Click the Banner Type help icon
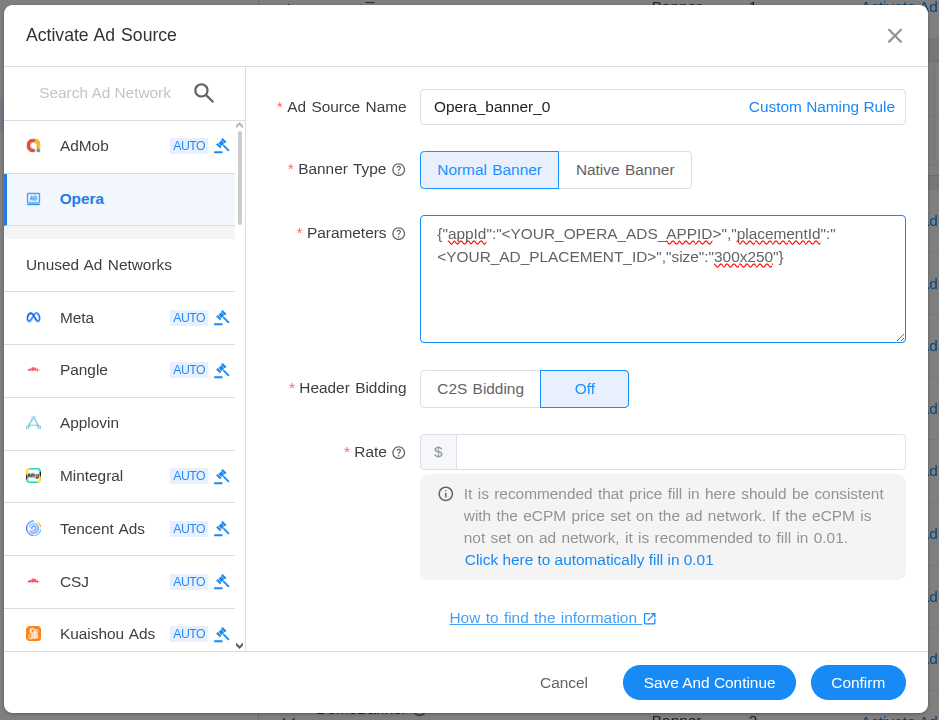This screenshot has height=720, width=939. 399,170
